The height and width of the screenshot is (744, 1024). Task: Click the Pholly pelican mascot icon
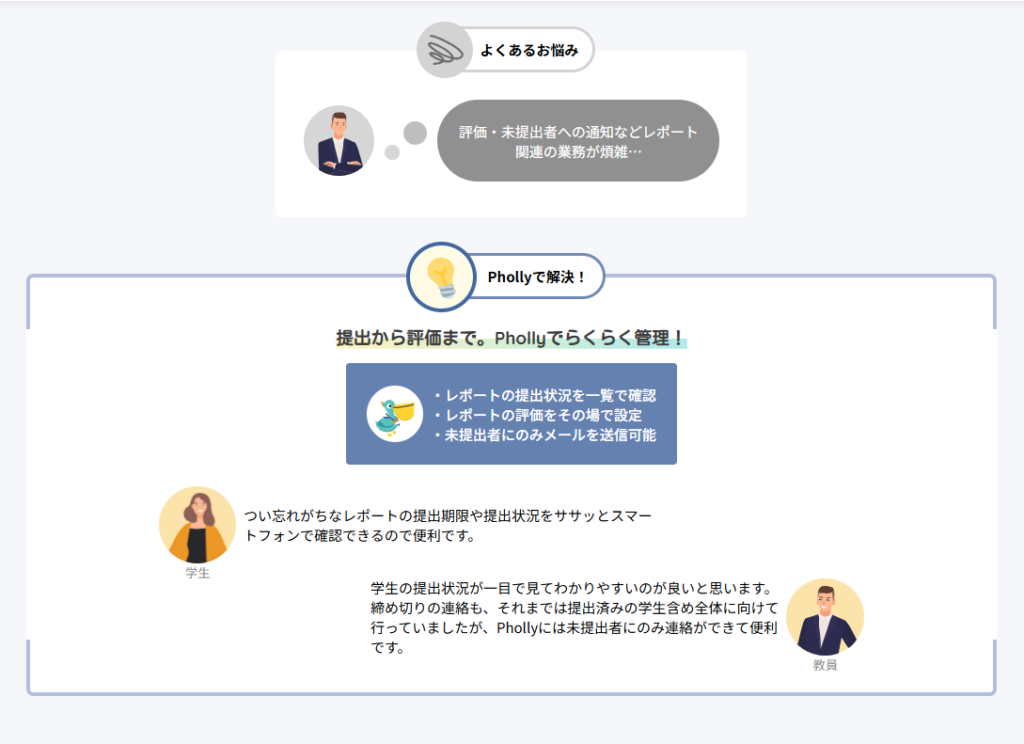tap(395, 414)
